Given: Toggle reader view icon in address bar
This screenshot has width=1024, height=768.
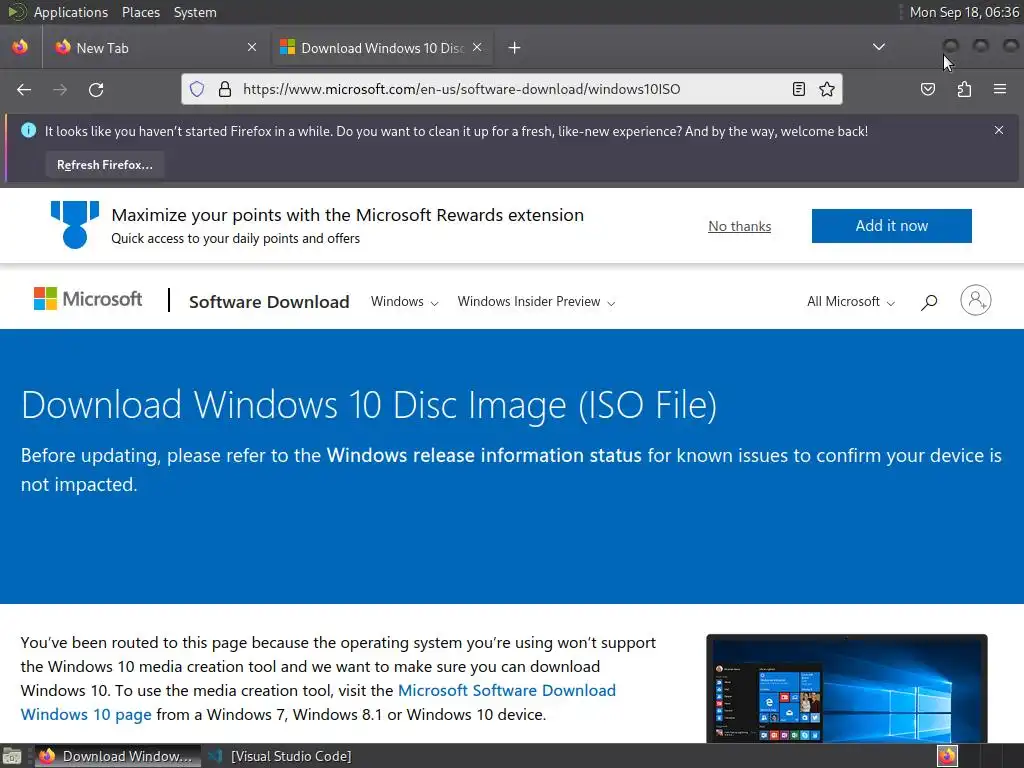Looking at the screenshot, I should [x=798, y=89].
